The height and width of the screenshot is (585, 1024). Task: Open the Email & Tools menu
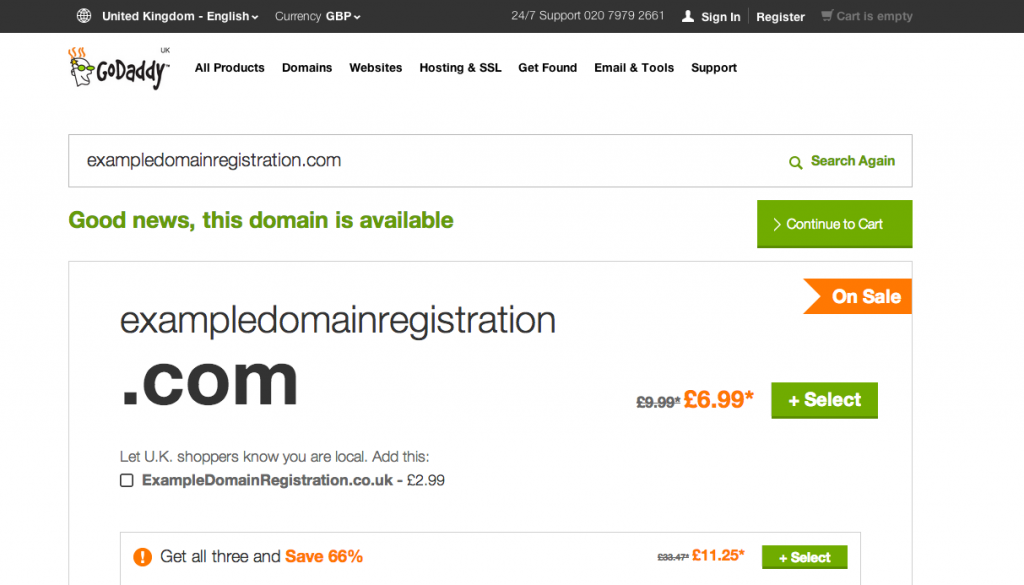633,68
